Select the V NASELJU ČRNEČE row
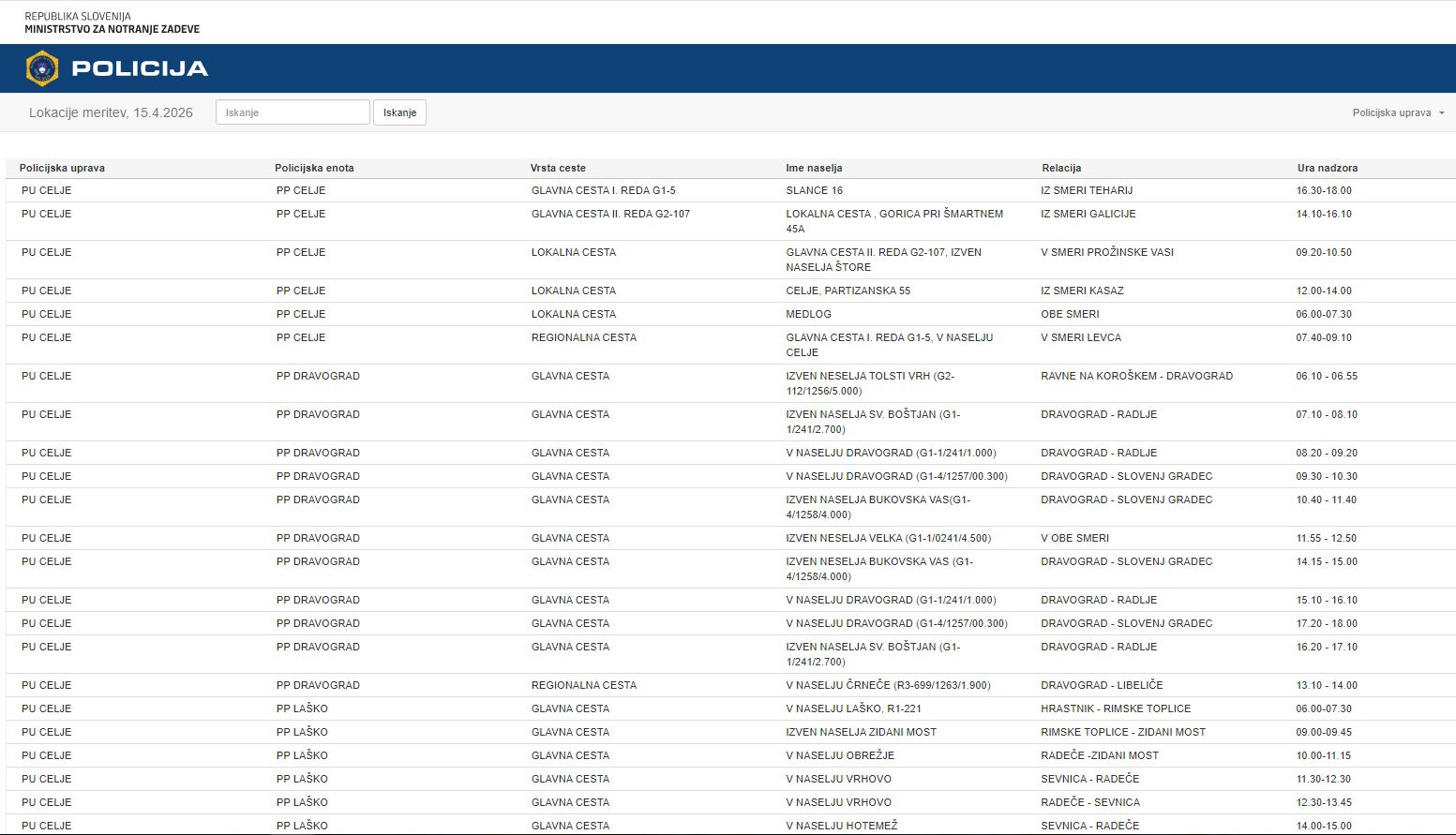 click(x=887, y=685)
